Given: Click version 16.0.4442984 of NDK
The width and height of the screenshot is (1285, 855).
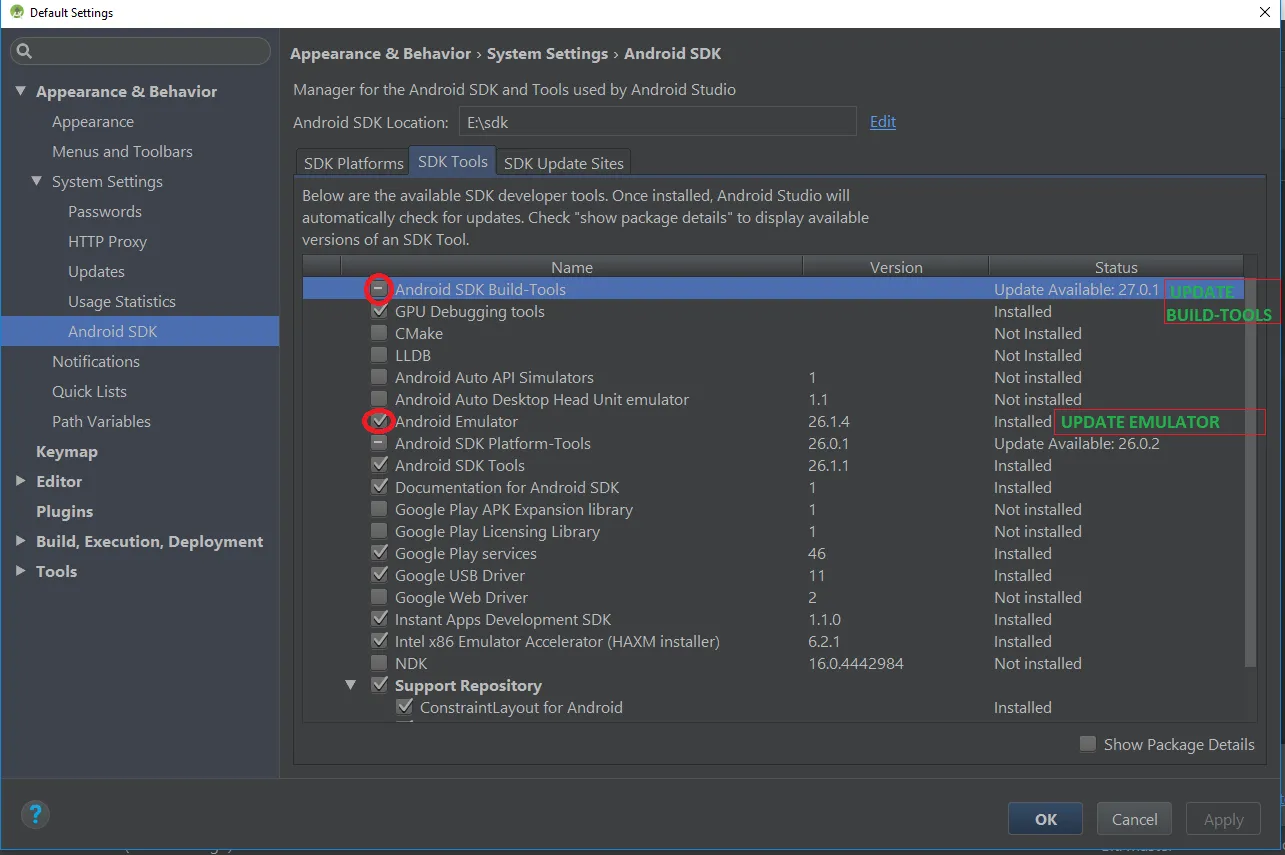Looking at the screenshot, I should [x=856, y=664].
